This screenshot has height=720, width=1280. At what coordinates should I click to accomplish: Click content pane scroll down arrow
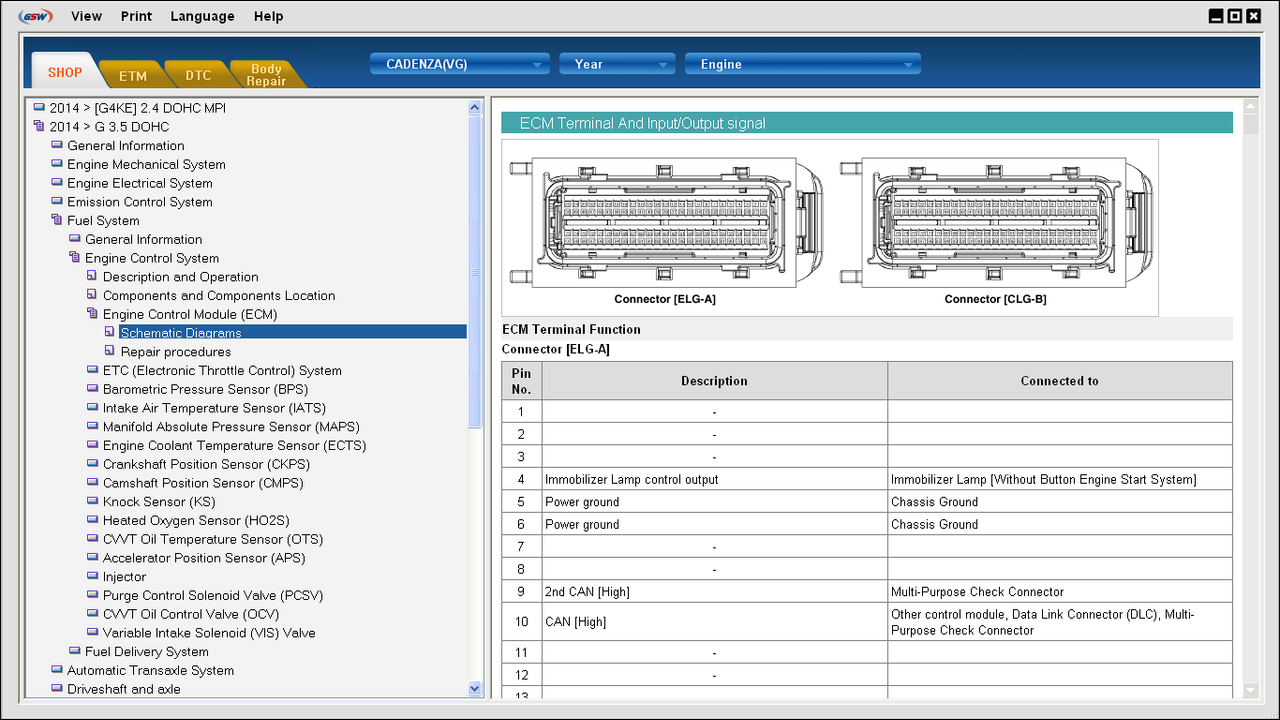(1250, 690)
